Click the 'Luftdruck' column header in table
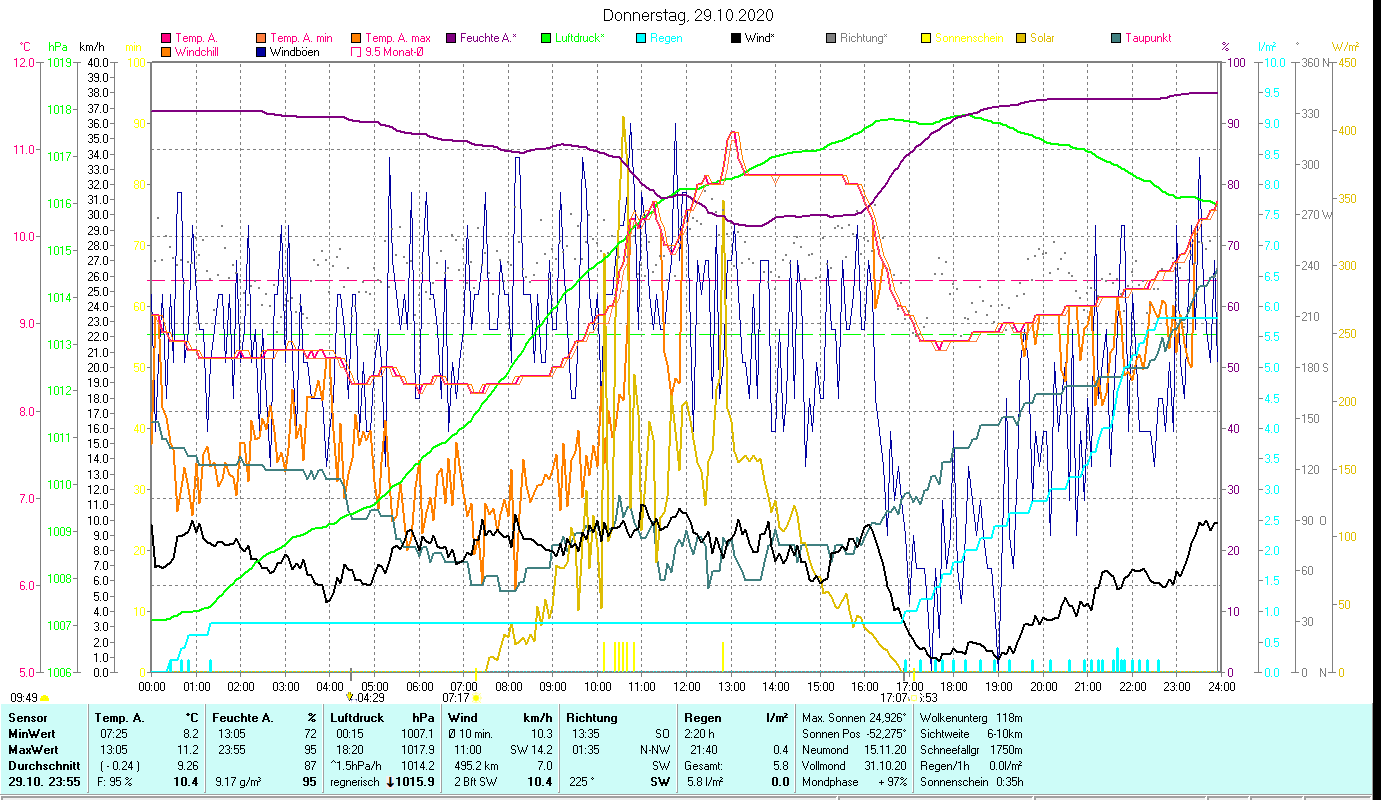The width and height of the screenshot is (1381, 800). [357, 718]
